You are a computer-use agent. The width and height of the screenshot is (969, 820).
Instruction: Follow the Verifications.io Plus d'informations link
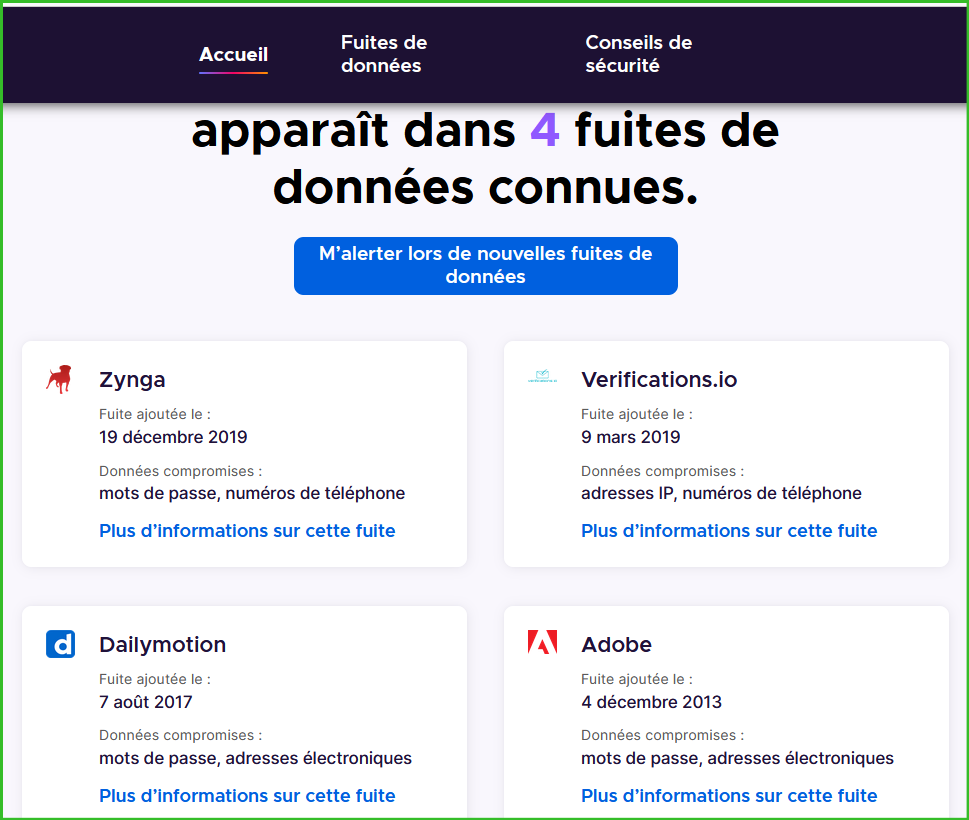click(729, 531)
